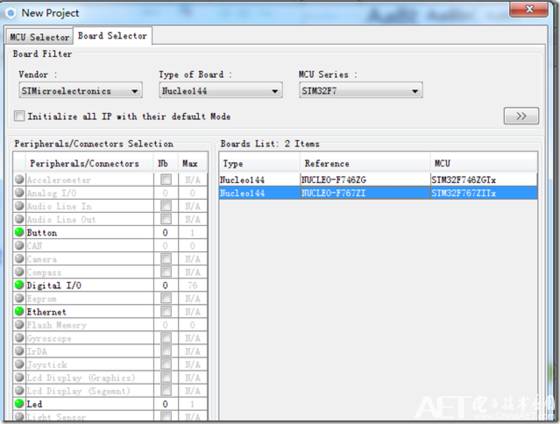This screenshot has width=560, height=424.
Task: Open the Vendor dropdown
Action: (80, 91)
